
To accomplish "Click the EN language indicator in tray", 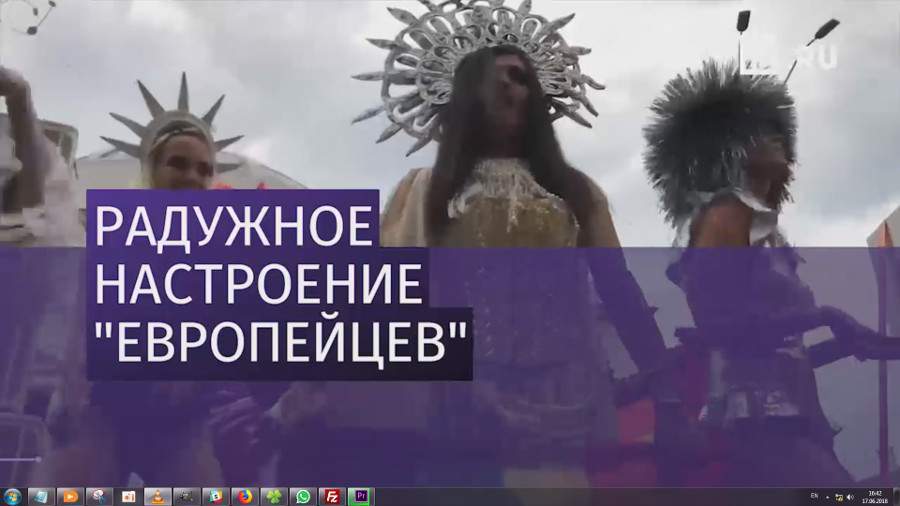I will point(814,496).
